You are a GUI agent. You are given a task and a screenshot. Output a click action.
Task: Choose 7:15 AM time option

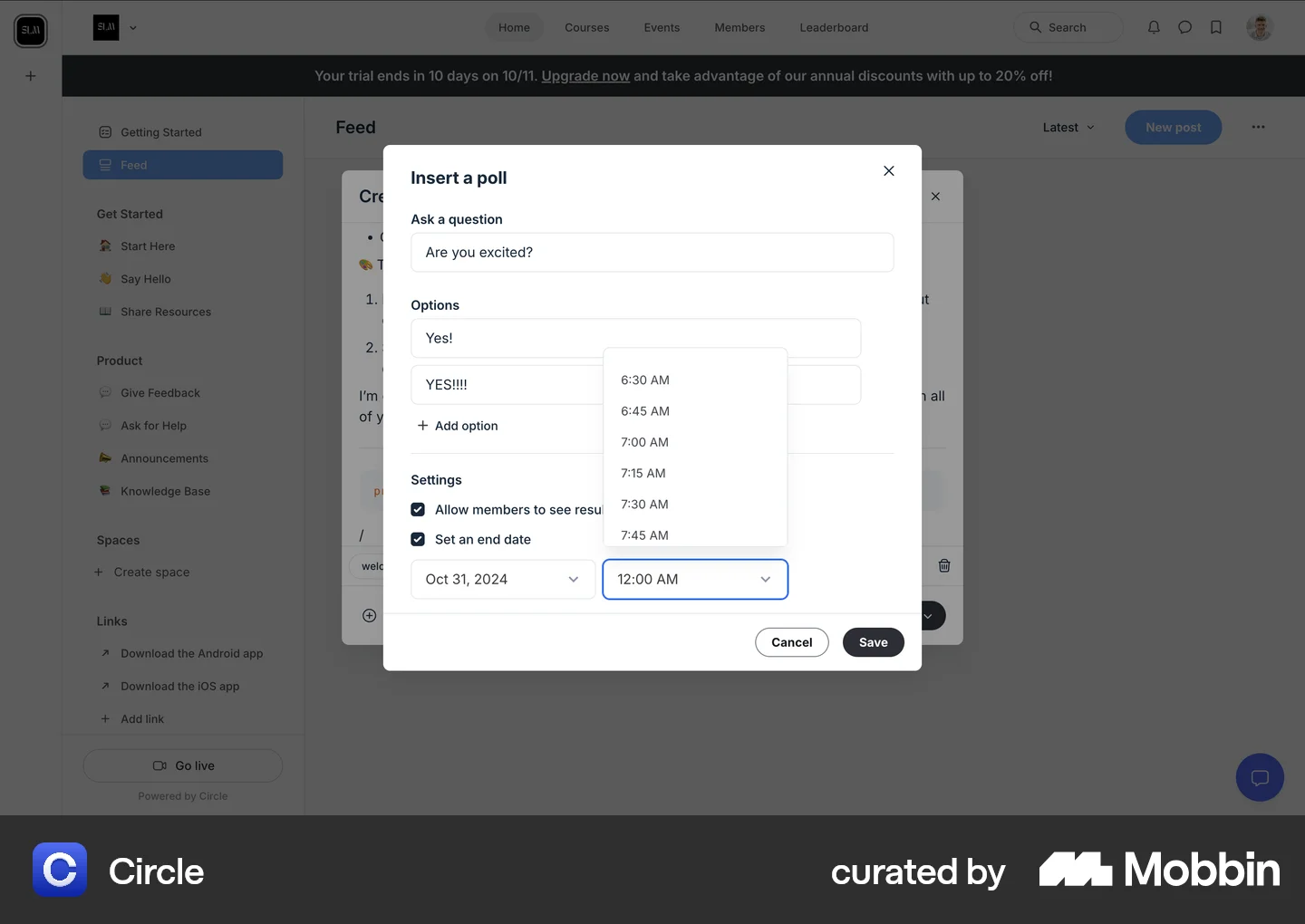point(695,473)
